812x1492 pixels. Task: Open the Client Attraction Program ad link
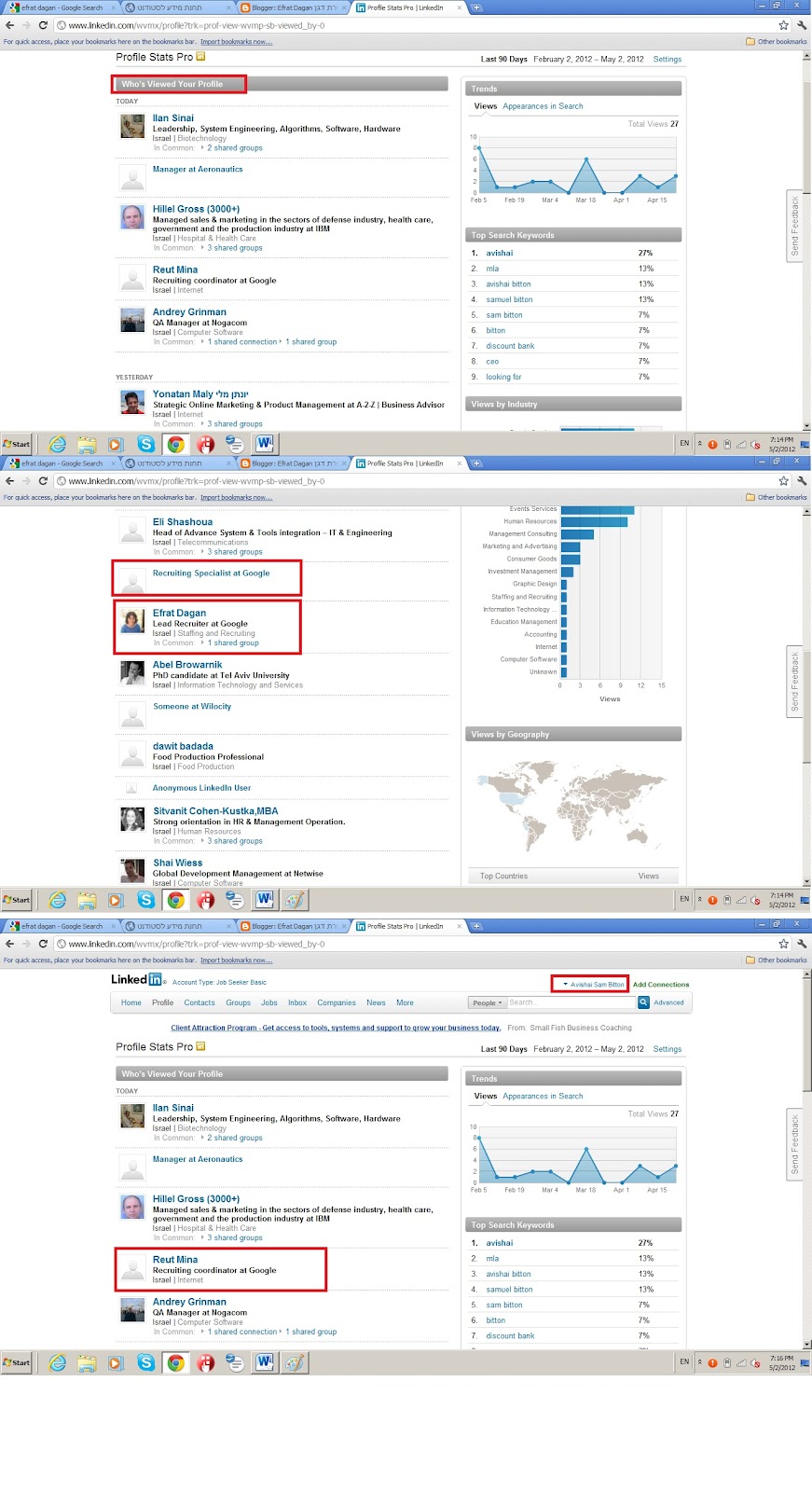click(336, 1028)
